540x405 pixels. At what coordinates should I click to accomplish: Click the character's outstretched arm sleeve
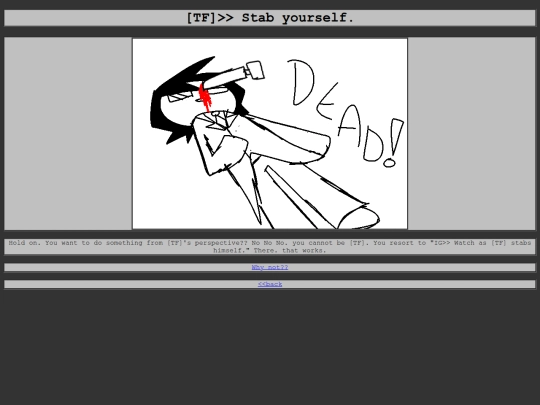[289, 139]
